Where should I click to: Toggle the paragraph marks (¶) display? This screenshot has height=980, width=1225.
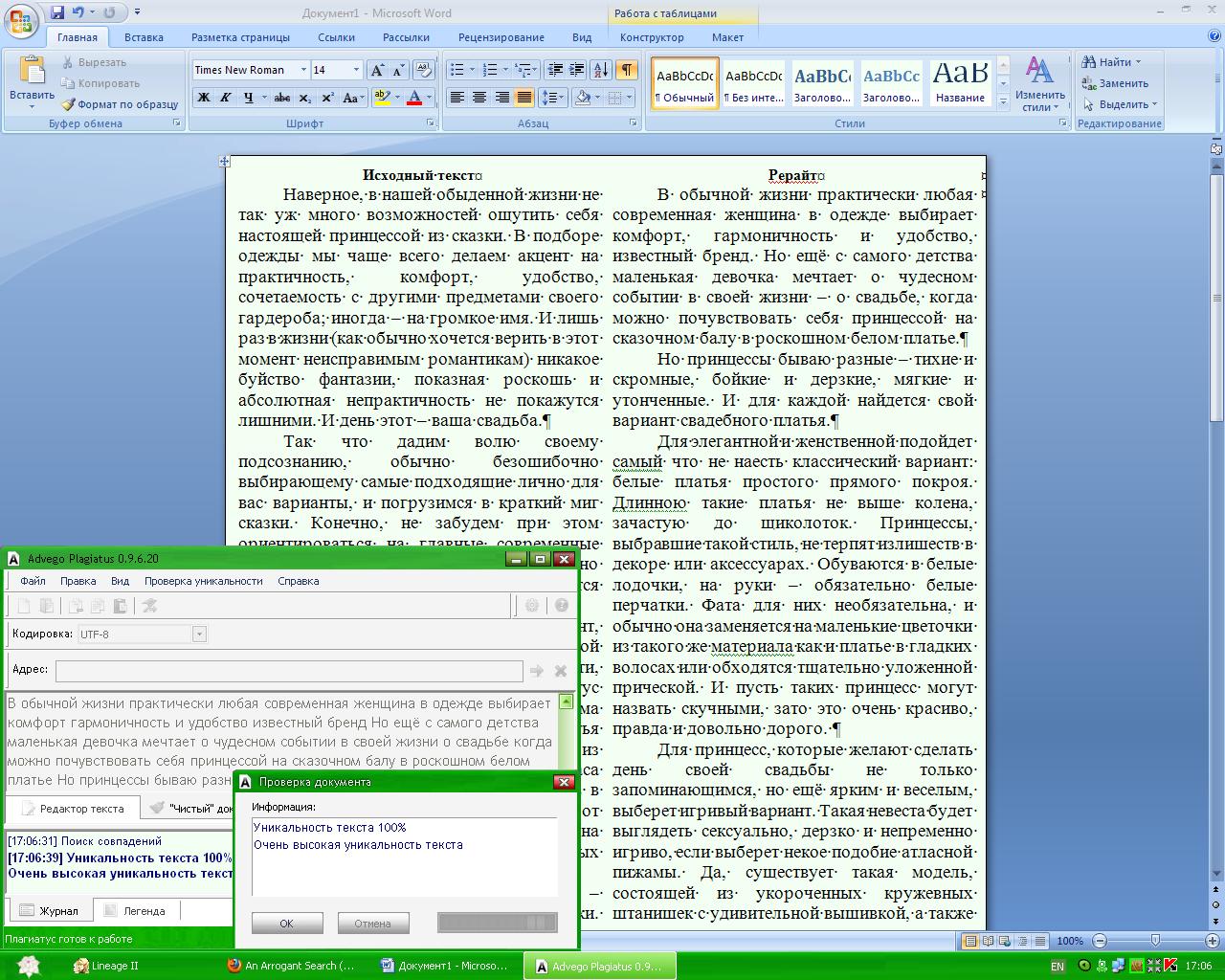626,70
